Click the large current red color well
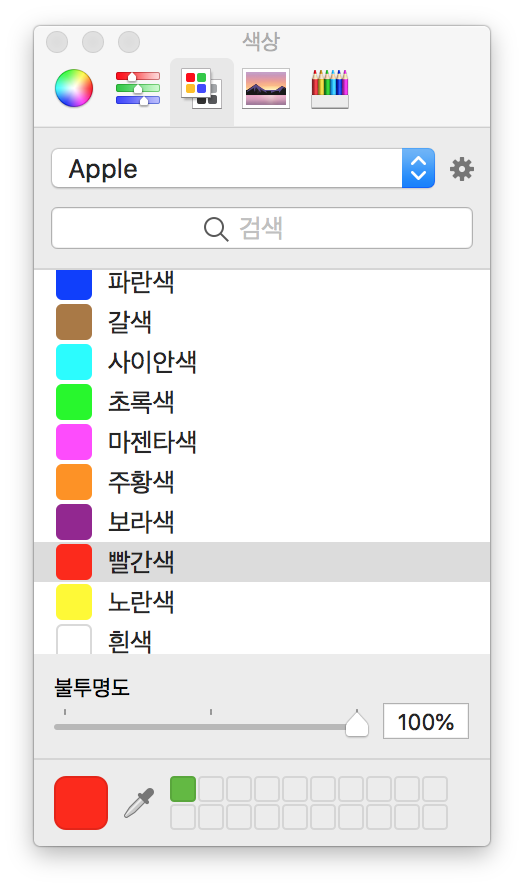The width and height of the screenshot is (524, 888). [81, 802]
